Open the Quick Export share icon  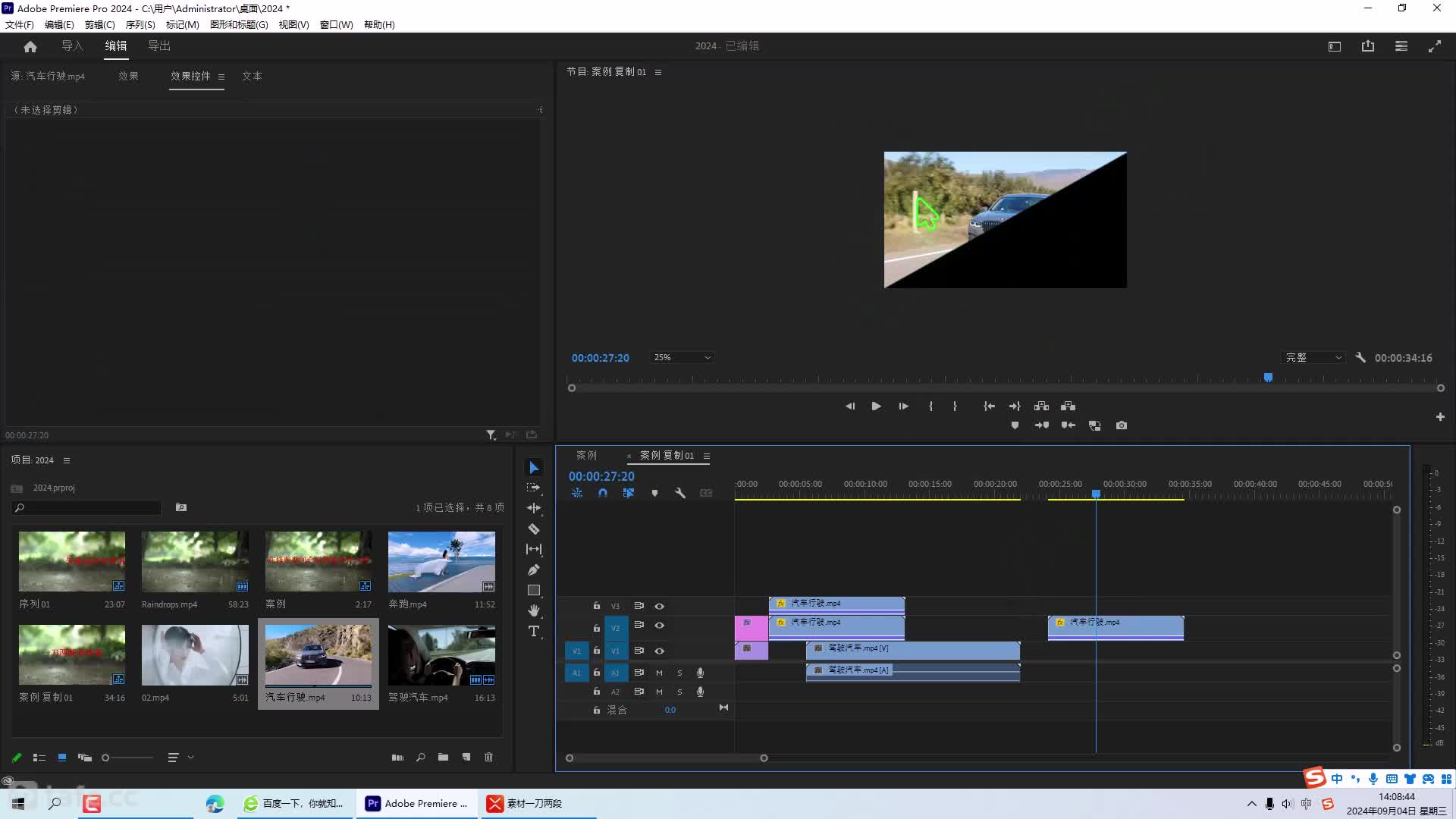coord(1368,46)
